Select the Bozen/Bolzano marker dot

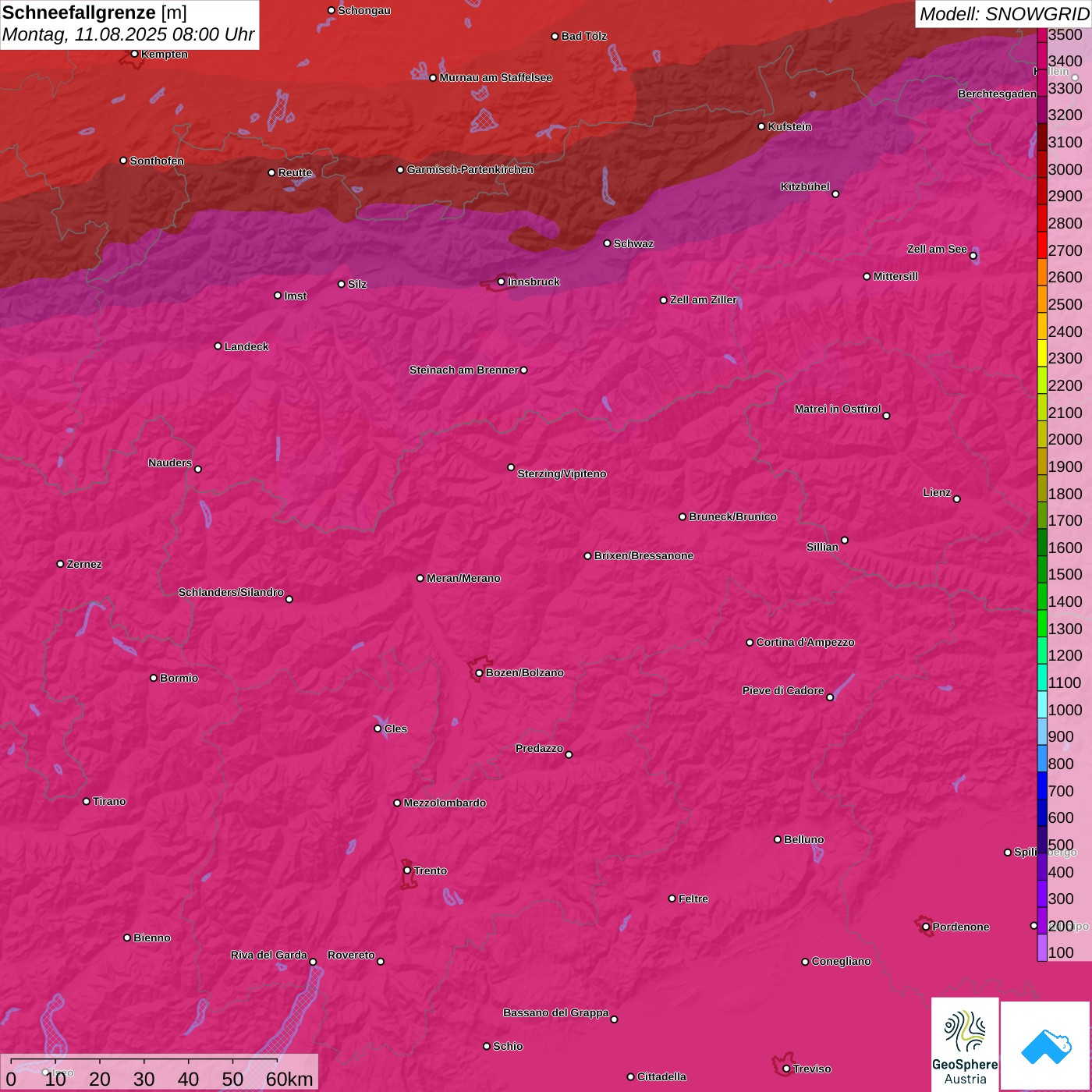click(x=479, y=672)
